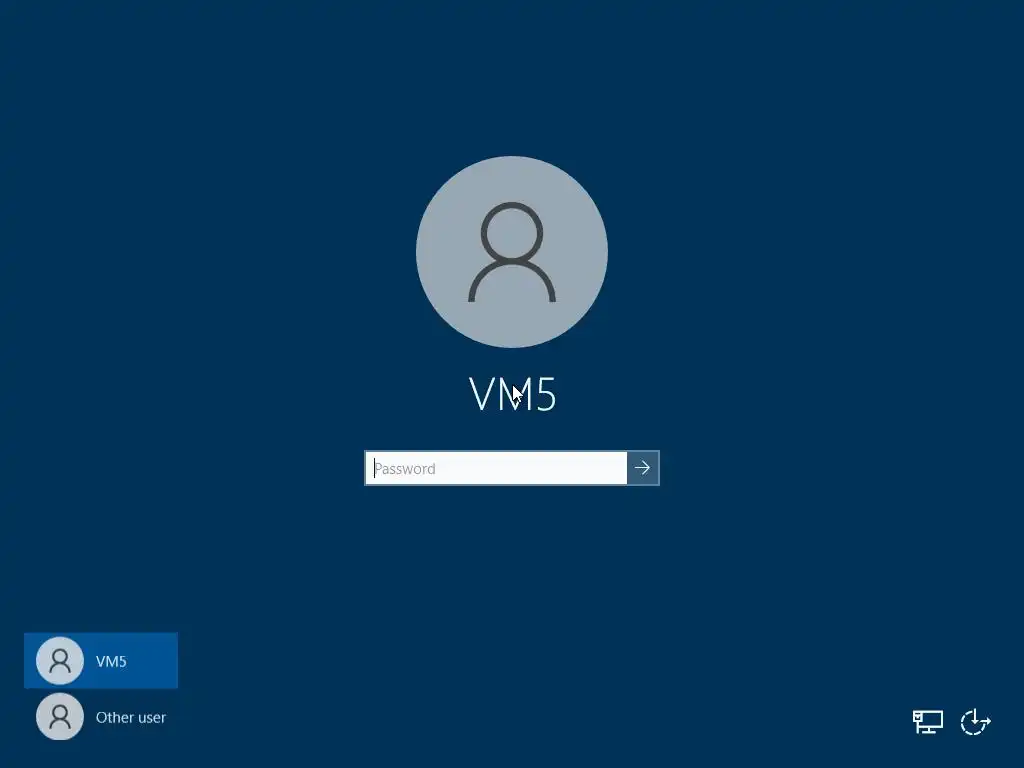The width and height of the screenshot is (1024, 768).
Task: Open the network connection icon
Action: pos(927,722)
